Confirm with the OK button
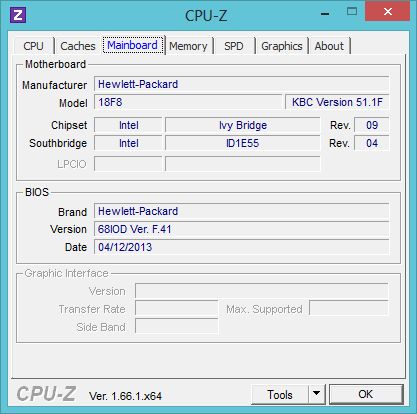 [366, 394]
